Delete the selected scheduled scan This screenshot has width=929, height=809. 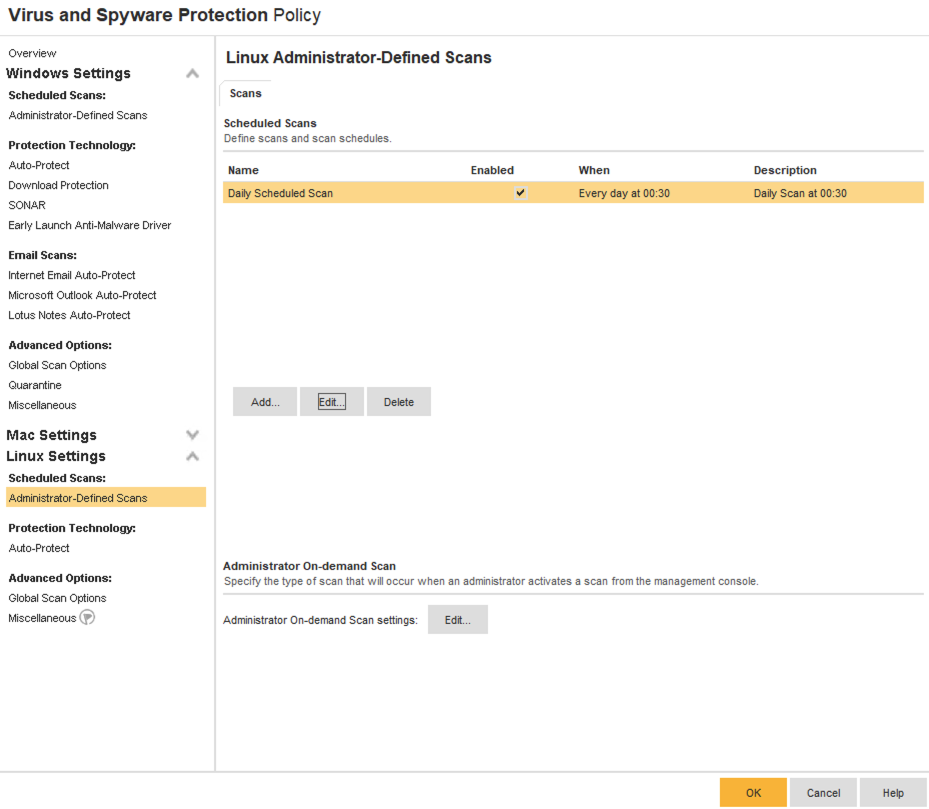398,402
